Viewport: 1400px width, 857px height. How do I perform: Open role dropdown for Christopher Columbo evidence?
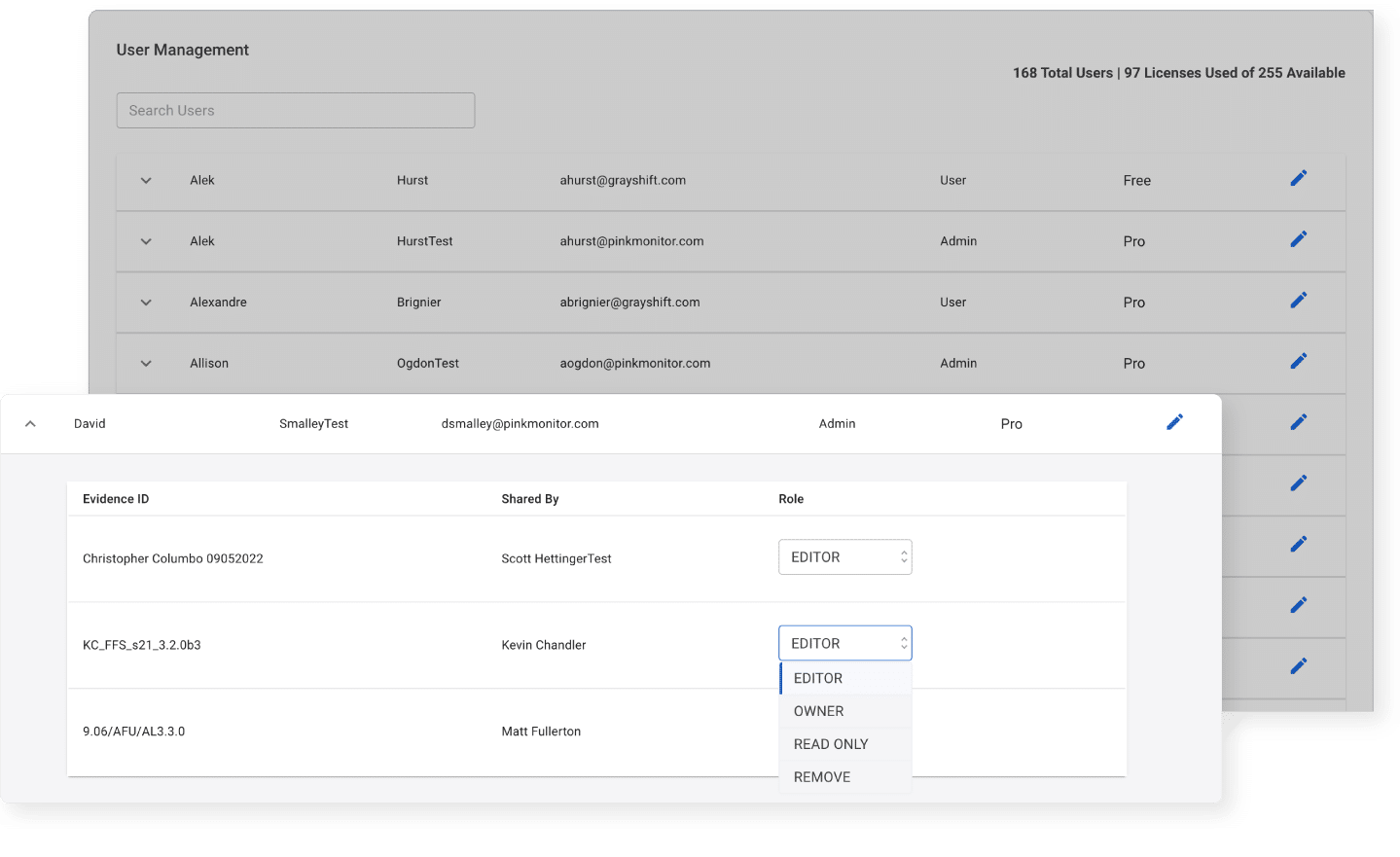844,557
